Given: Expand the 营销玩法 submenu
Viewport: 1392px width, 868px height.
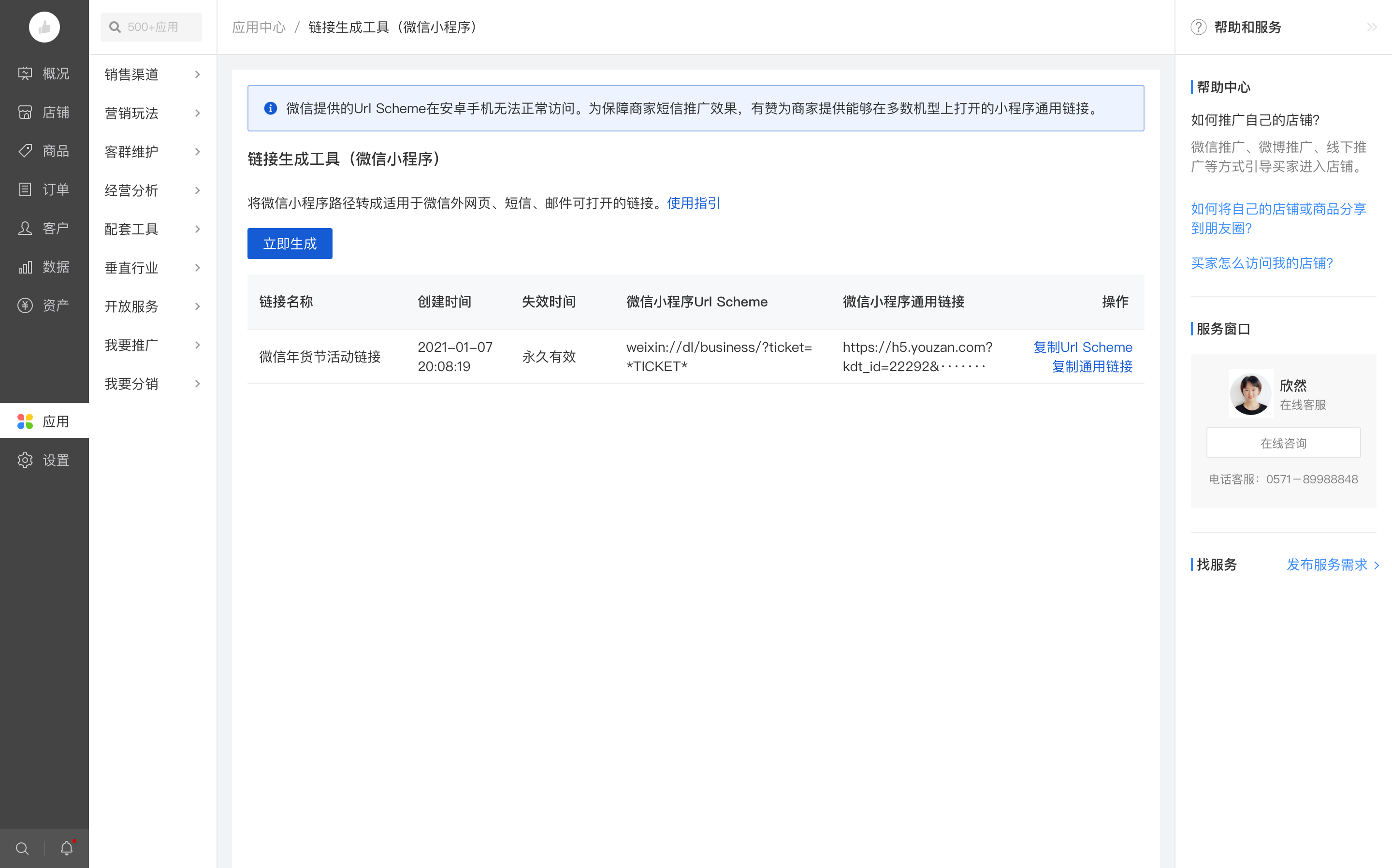Looking at the screenshot, I should (x=153, y=113).
